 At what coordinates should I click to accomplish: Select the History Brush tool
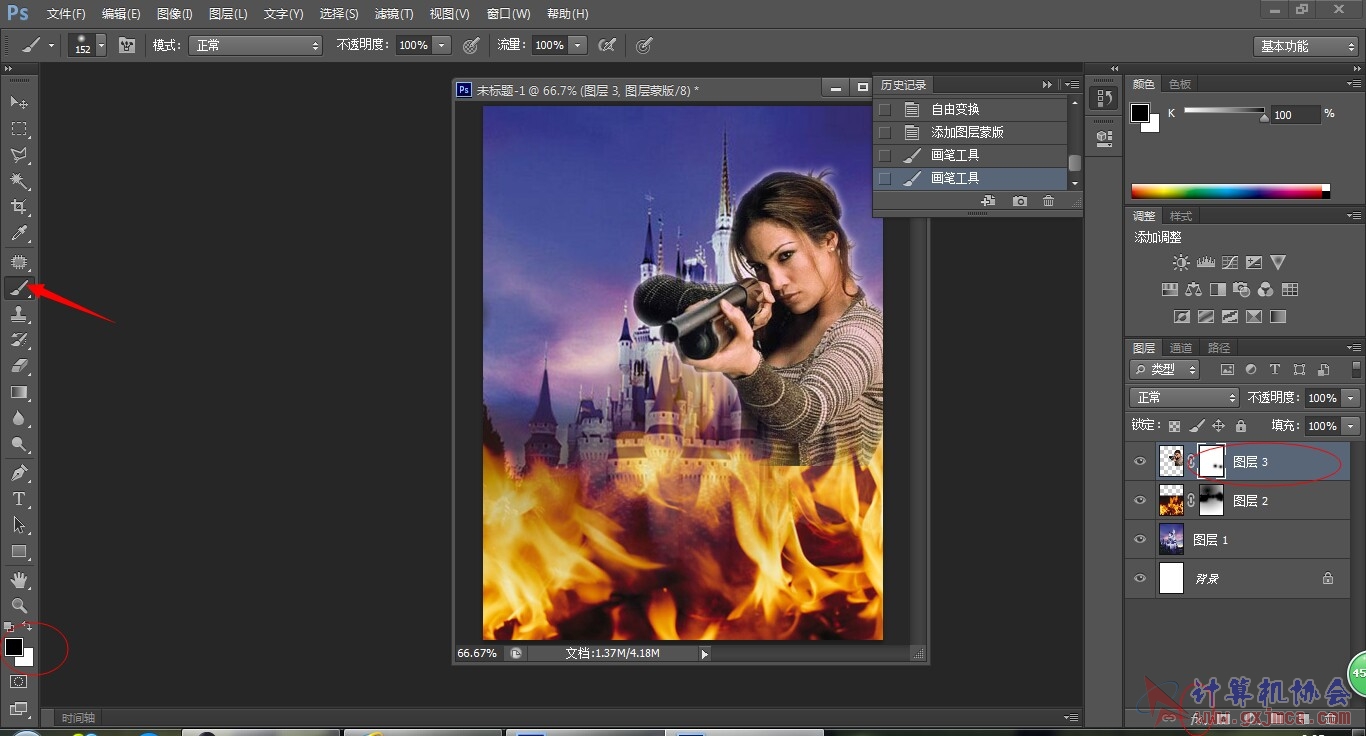tap(19, 340)
